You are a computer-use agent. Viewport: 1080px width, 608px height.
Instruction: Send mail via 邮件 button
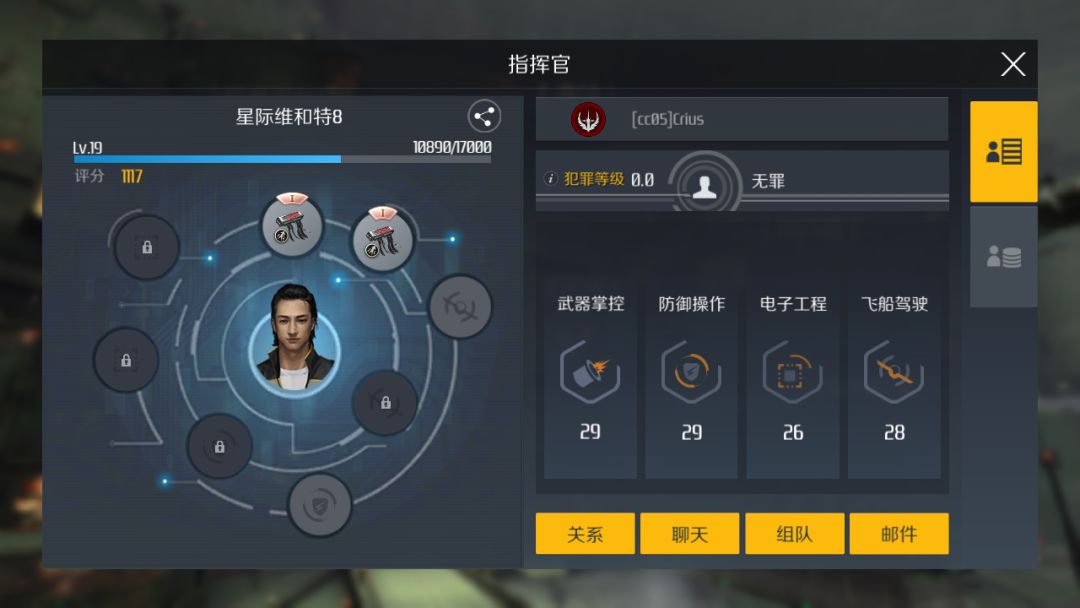pyautogui.click(x=899, y=533)
